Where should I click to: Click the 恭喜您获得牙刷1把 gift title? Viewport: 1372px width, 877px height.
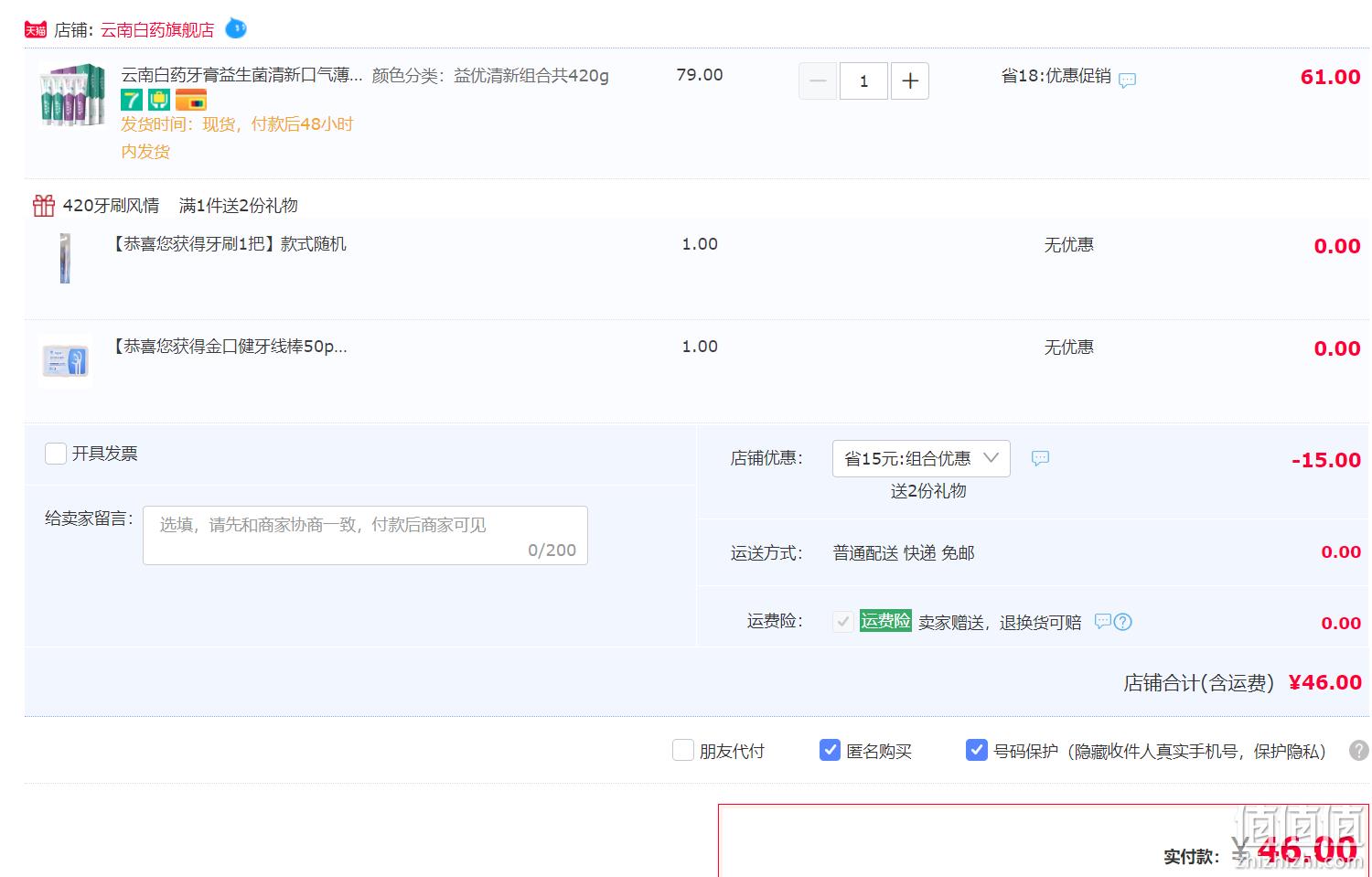click(x=229, y=244)
